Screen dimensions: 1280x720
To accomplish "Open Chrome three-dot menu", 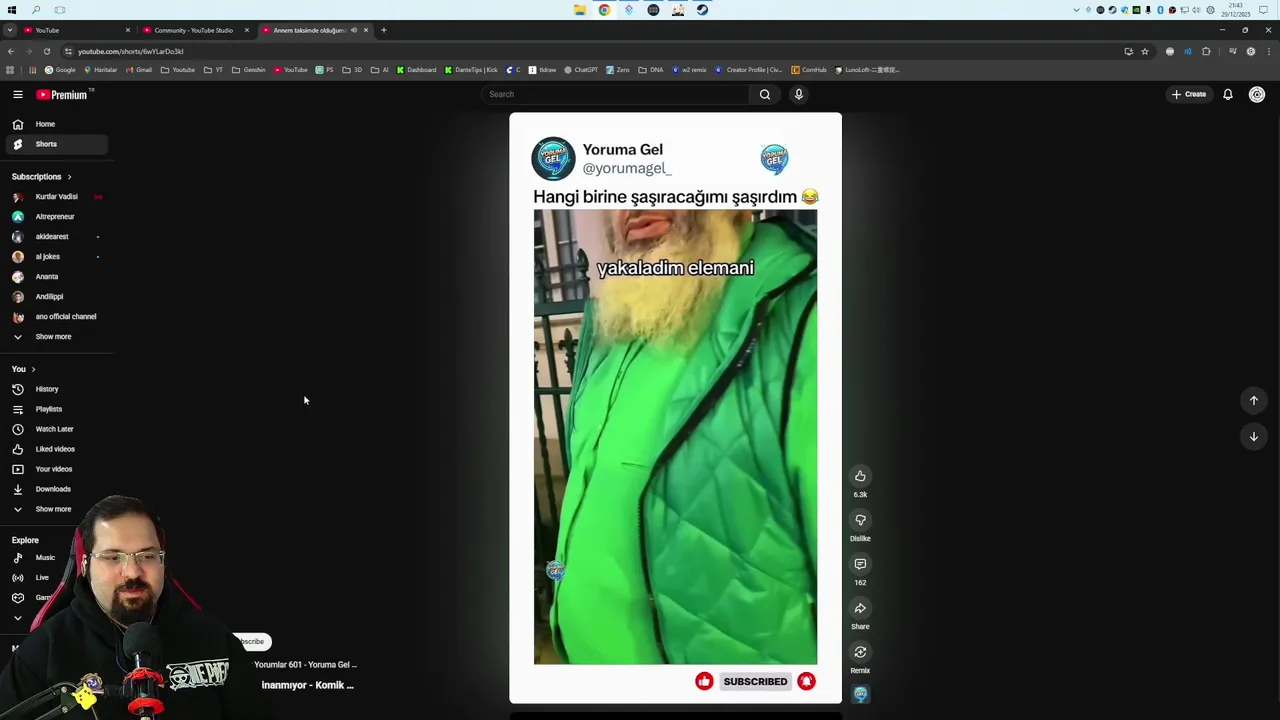I will [x=1268, y=51].
